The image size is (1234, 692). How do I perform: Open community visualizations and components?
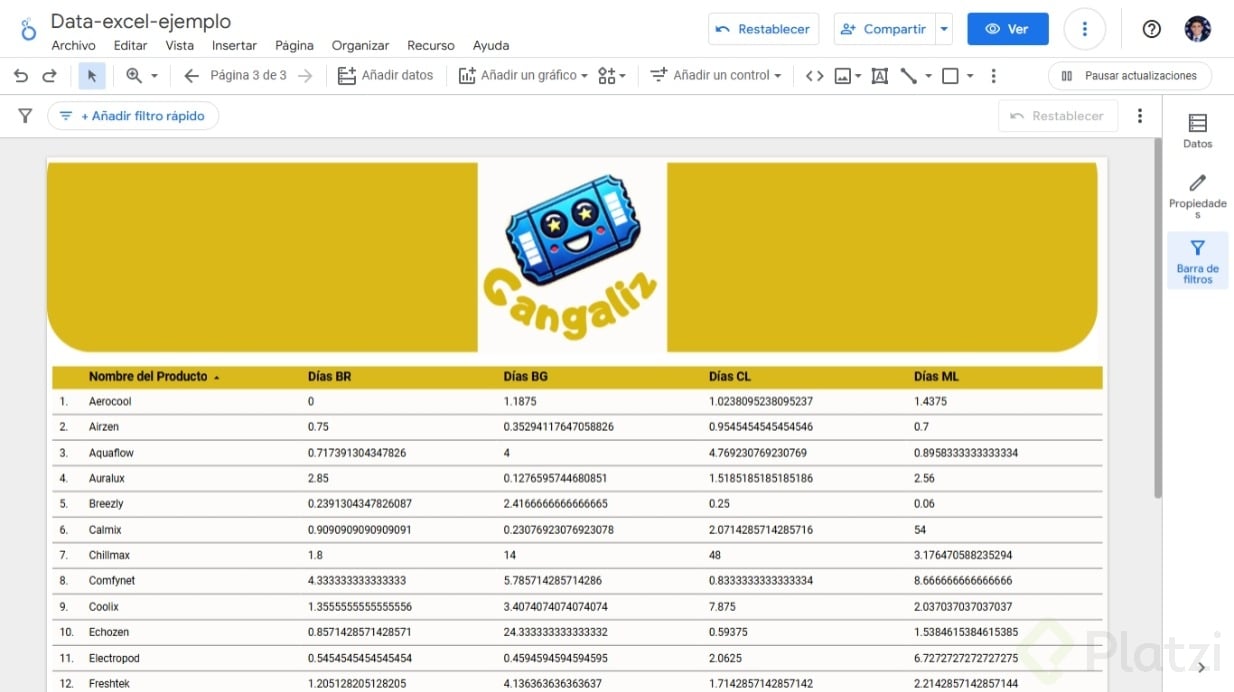coord(606,76)
